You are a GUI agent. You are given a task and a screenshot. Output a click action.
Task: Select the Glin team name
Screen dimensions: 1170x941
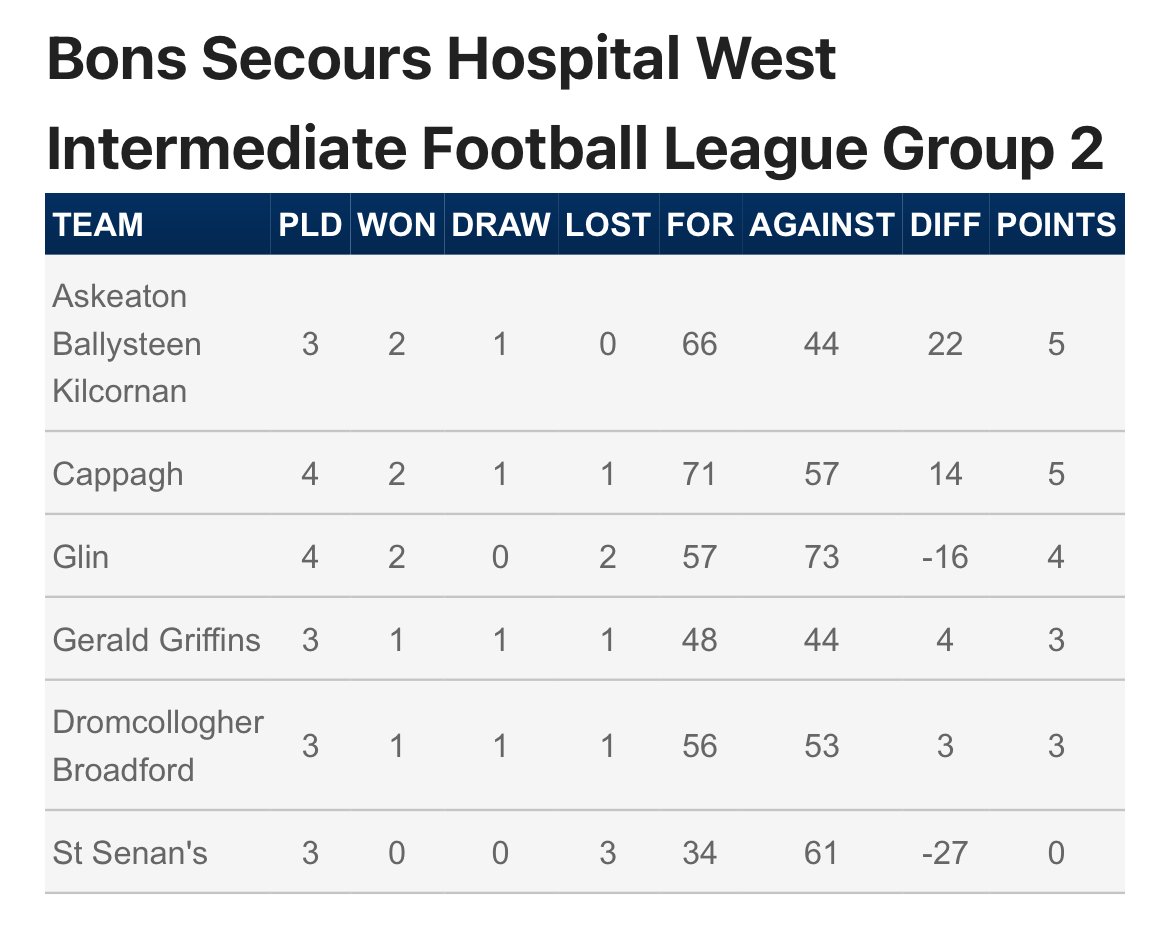pyautogui.click(x=80, y=556)
